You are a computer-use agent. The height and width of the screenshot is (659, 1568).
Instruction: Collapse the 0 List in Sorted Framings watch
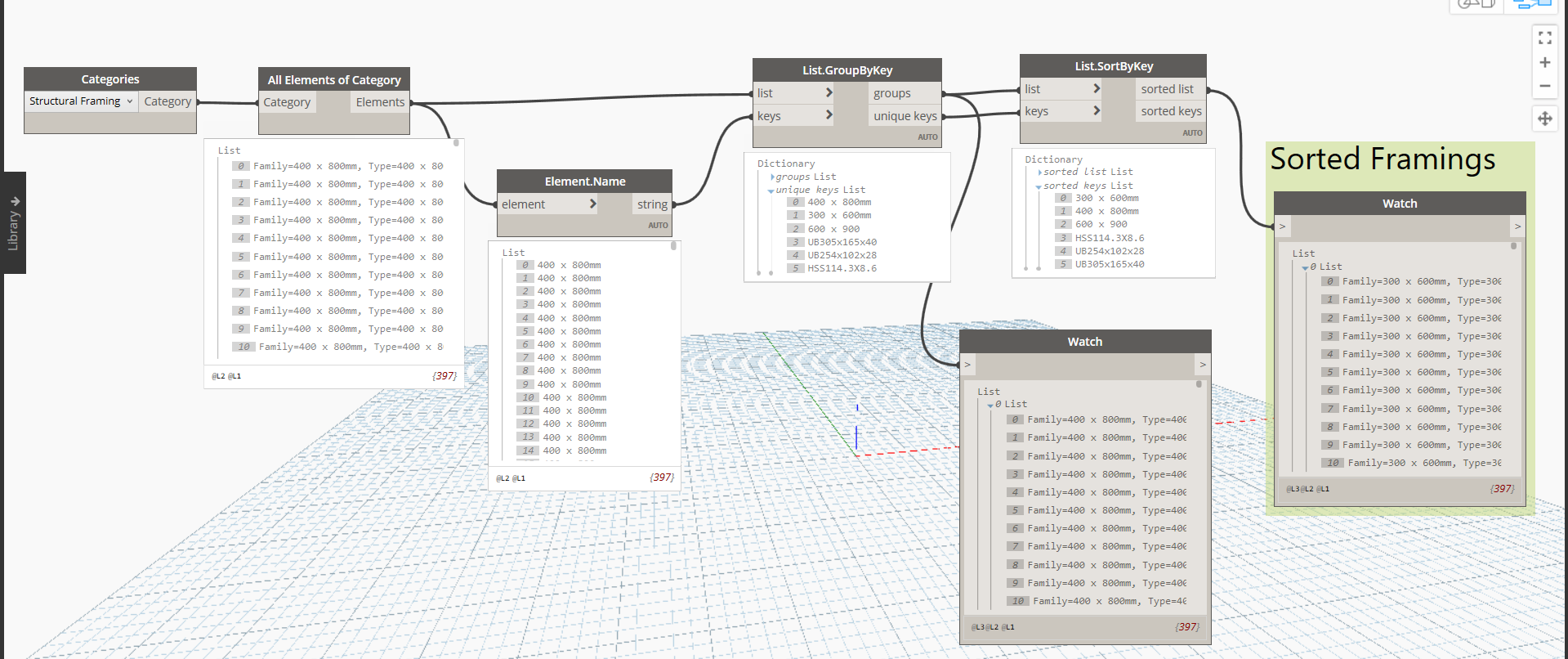pyautogui.click(x=1305, y=267)
